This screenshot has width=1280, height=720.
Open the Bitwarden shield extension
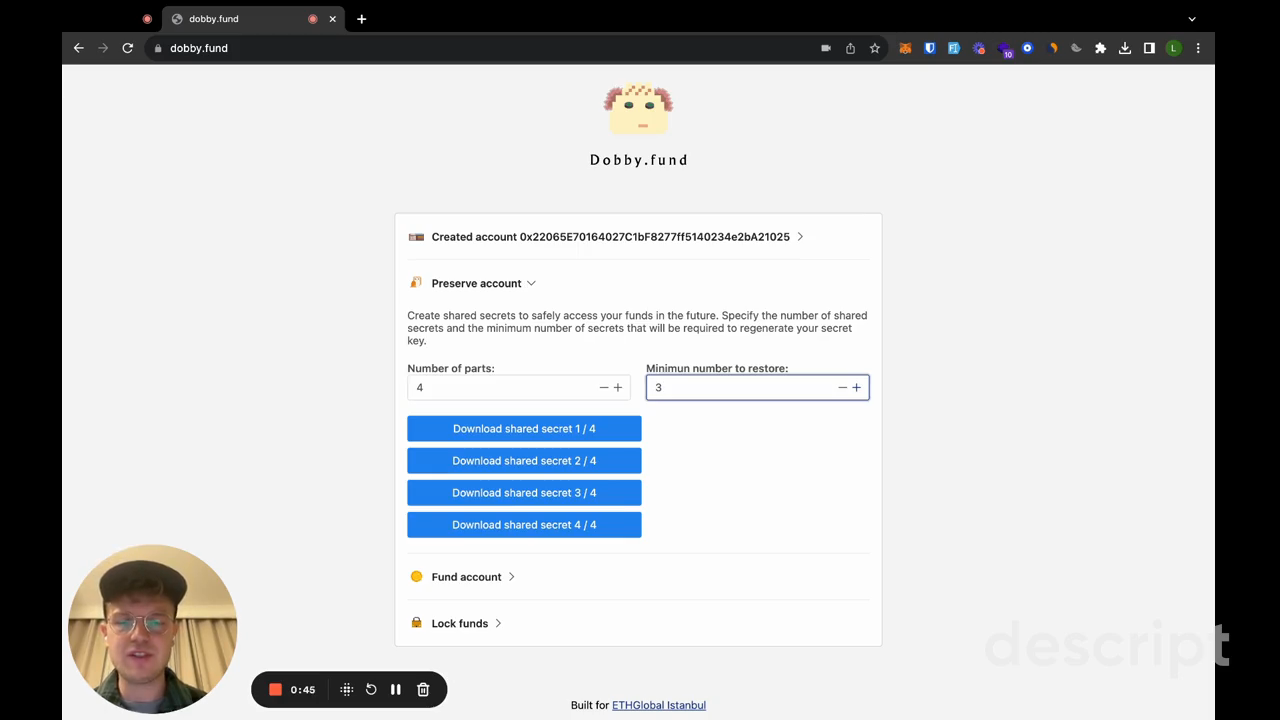tap(929, 48)
